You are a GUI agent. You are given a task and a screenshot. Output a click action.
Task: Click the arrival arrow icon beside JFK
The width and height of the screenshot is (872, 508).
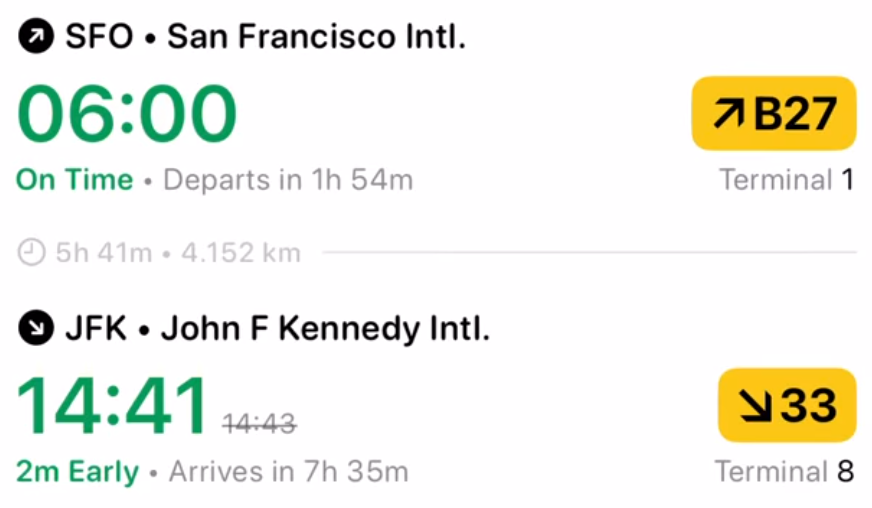[36, 328]
